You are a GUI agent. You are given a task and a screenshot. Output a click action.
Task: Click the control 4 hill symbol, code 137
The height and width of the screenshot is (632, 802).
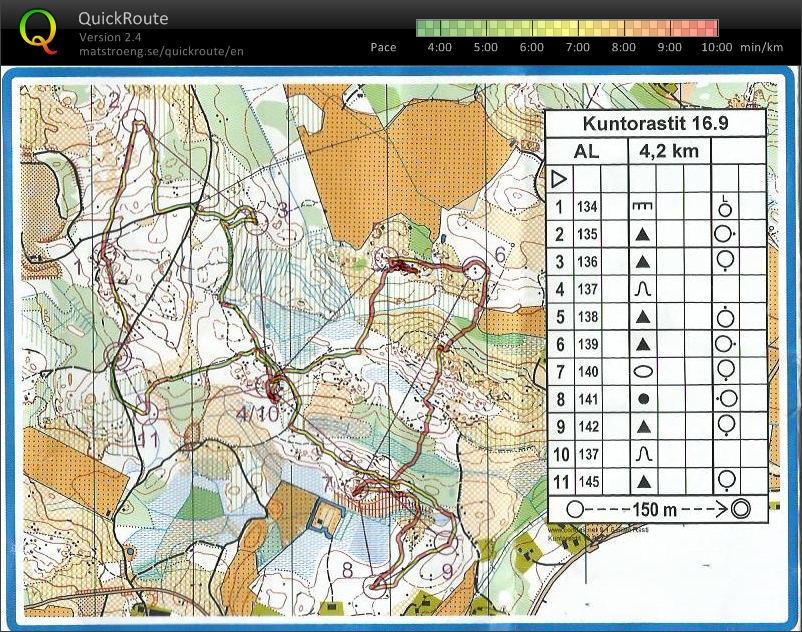click(642, 290)
